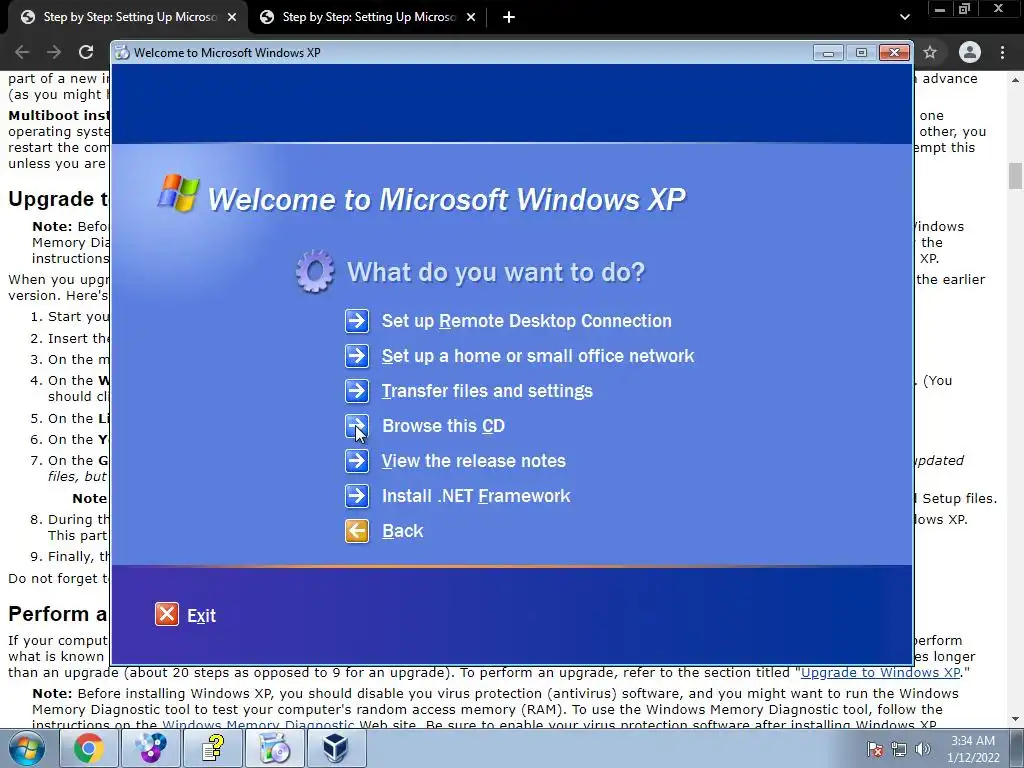Maximize the Welcome to Windows XP window
This screenshot has width=1024, height=768.
[861, 53]
